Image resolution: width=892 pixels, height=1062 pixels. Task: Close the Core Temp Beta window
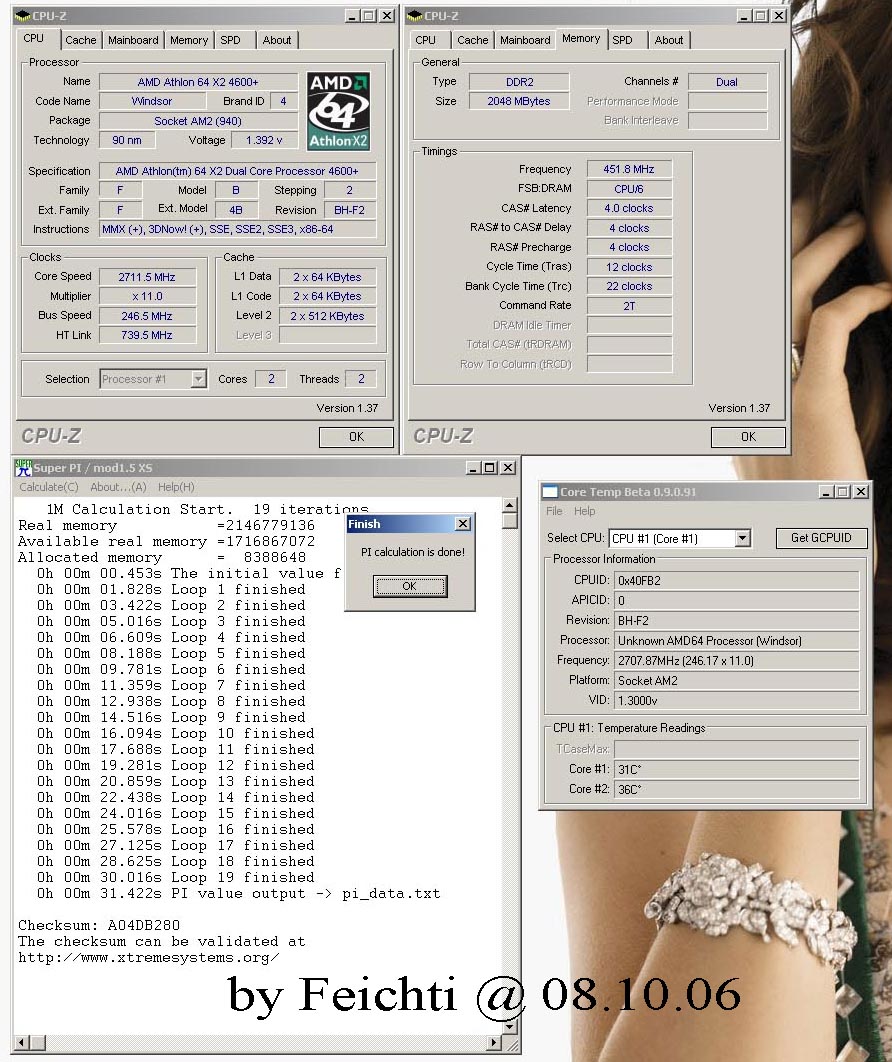coord(860,492)
